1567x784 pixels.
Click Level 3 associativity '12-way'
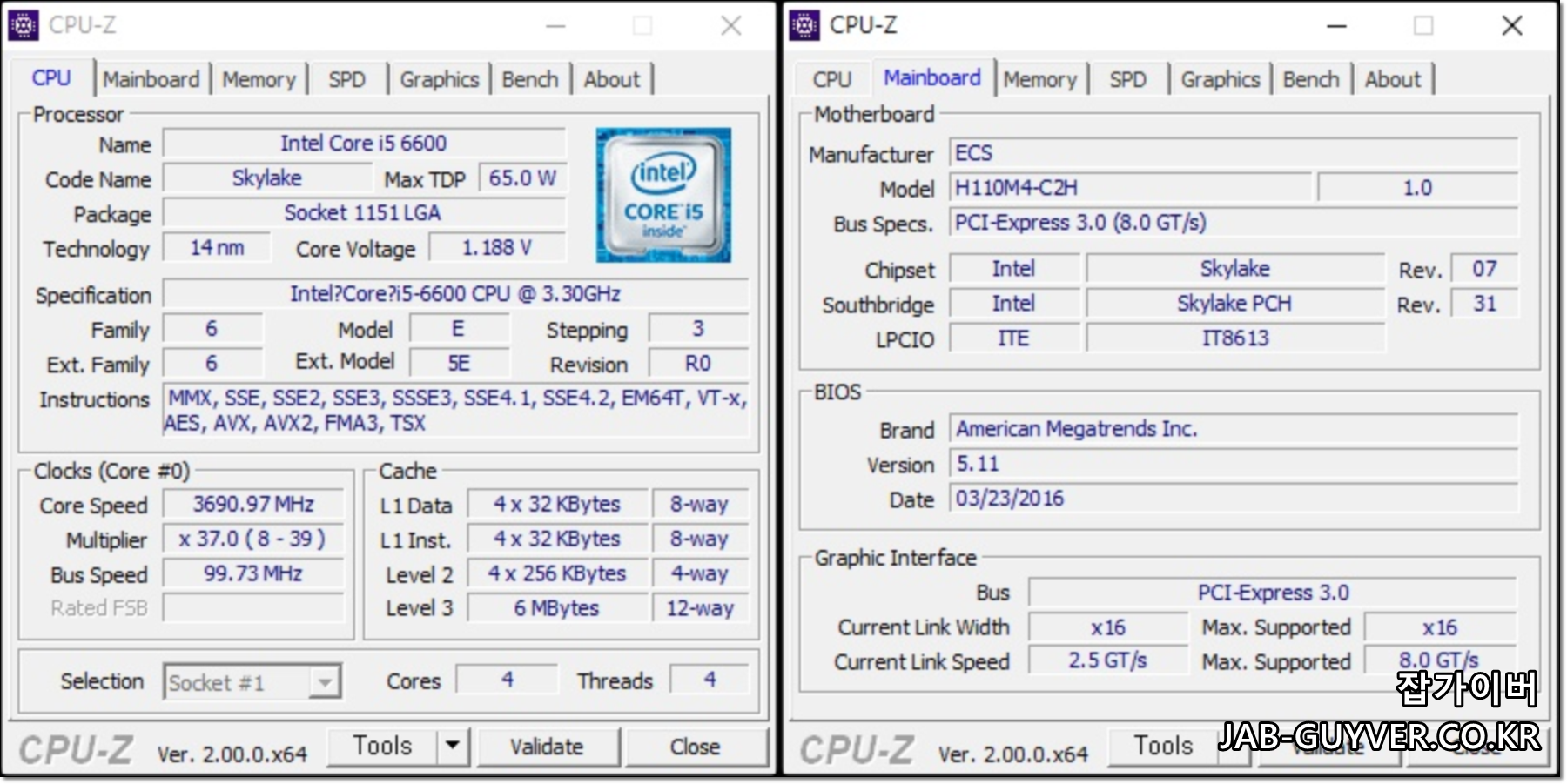point(701,607)
